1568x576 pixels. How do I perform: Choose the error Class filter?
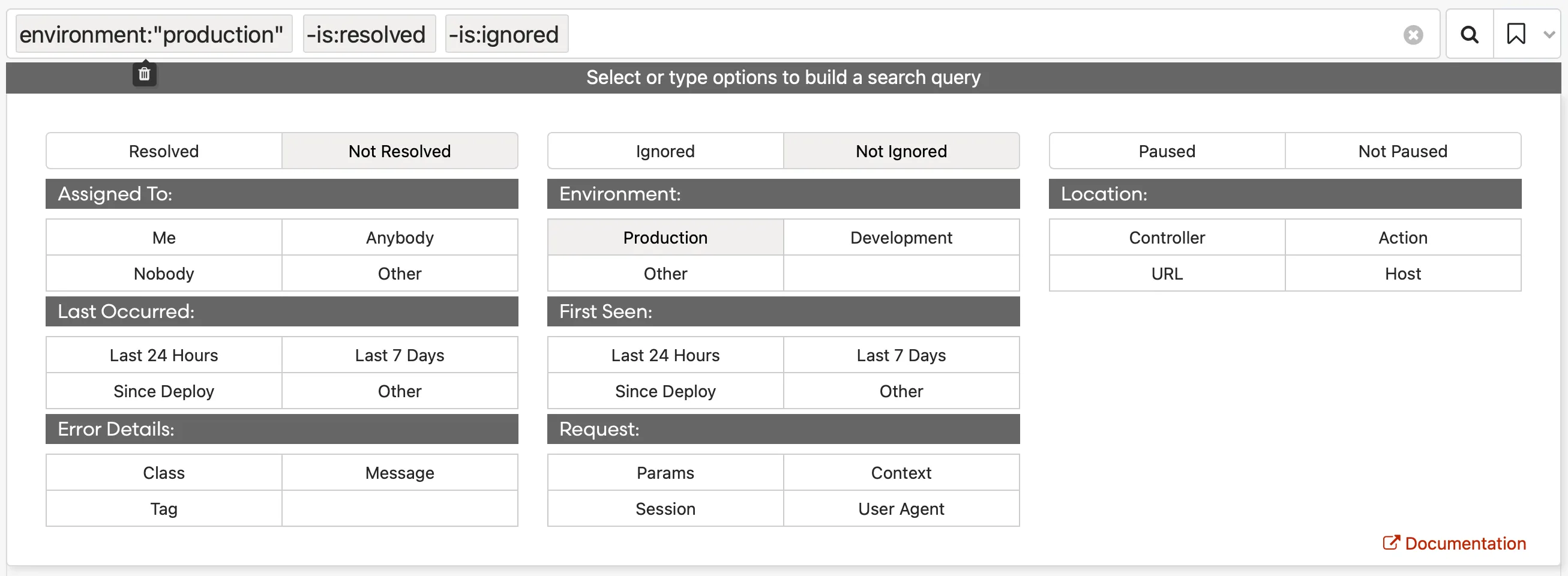point(164,472)
